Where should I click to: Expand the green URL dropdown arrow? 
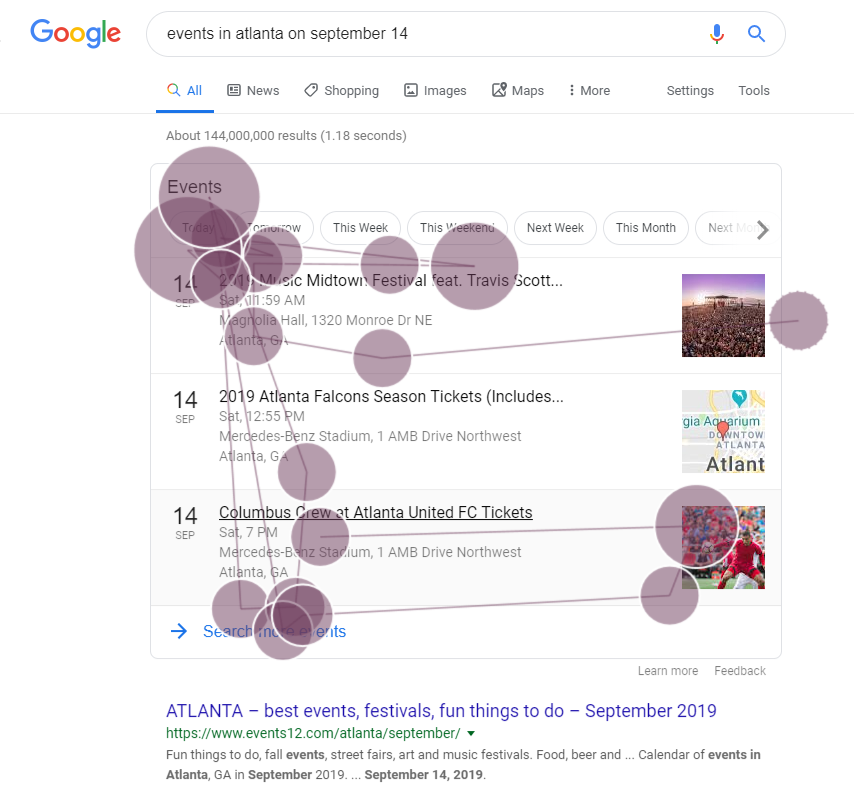[471, 734]
